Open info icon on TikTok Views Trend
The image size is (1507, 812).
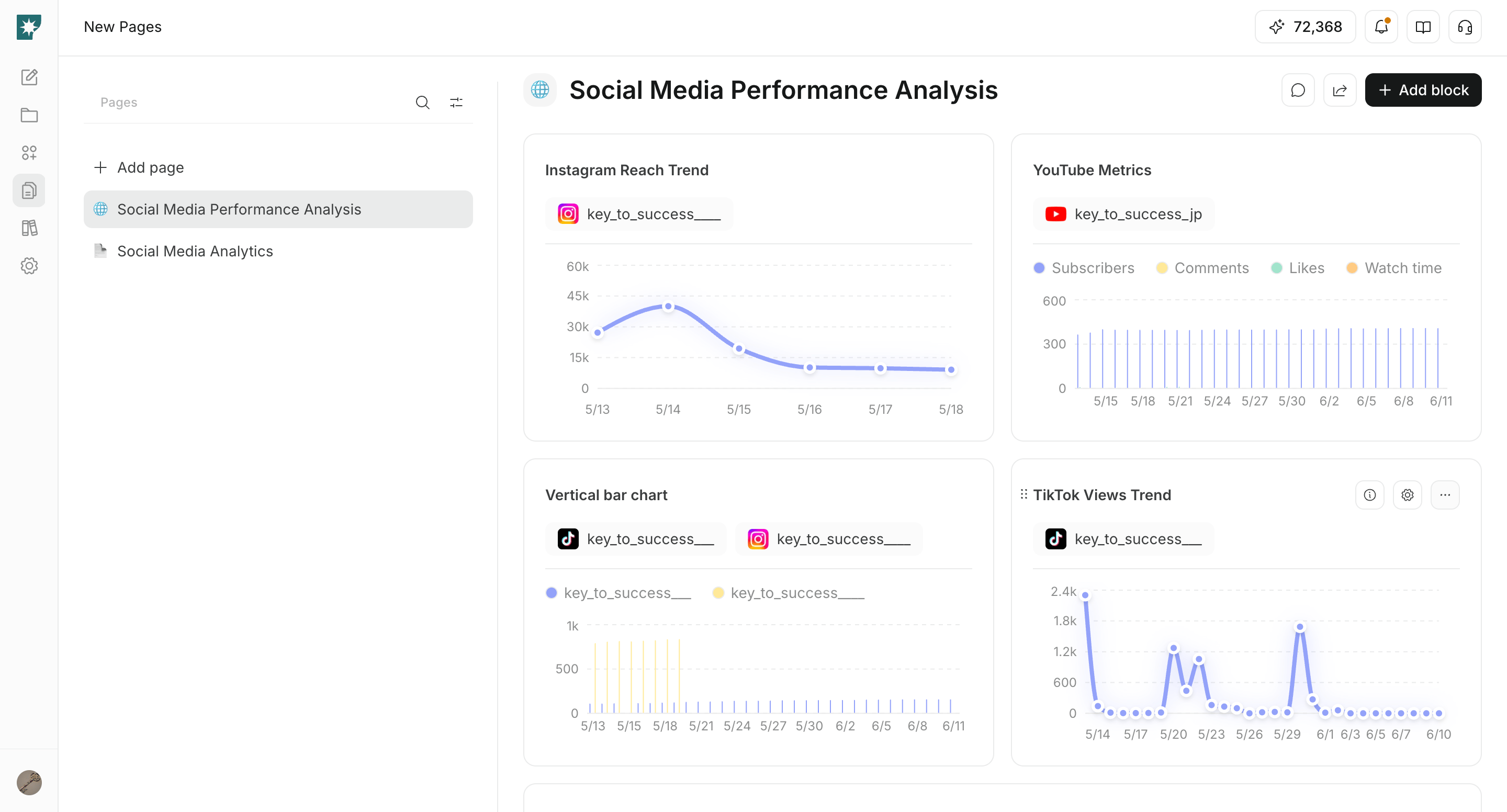tap(1369, 495)
